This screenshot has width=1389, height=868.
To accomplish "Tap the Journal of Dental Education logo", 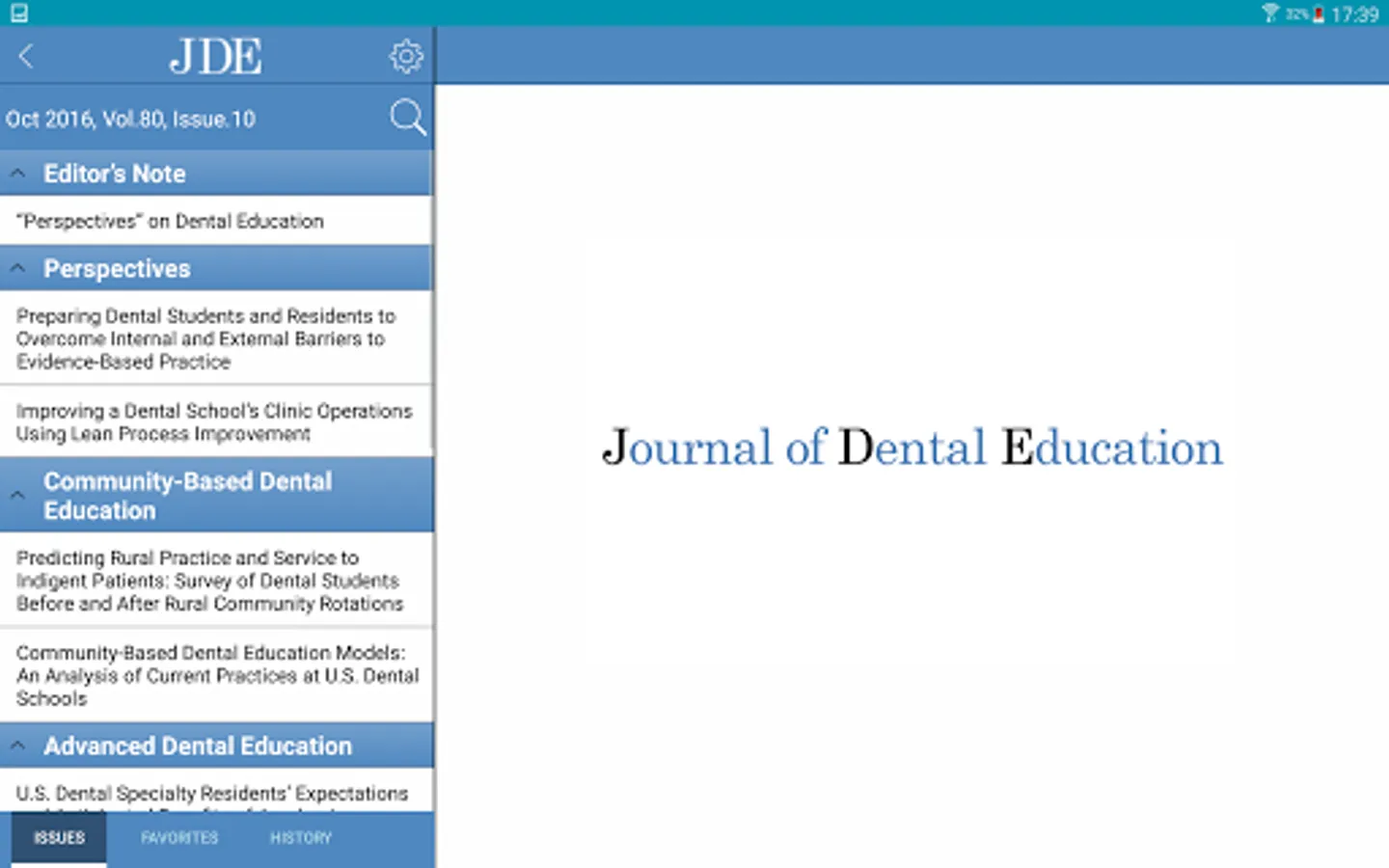I will click(x=912, y=448).
